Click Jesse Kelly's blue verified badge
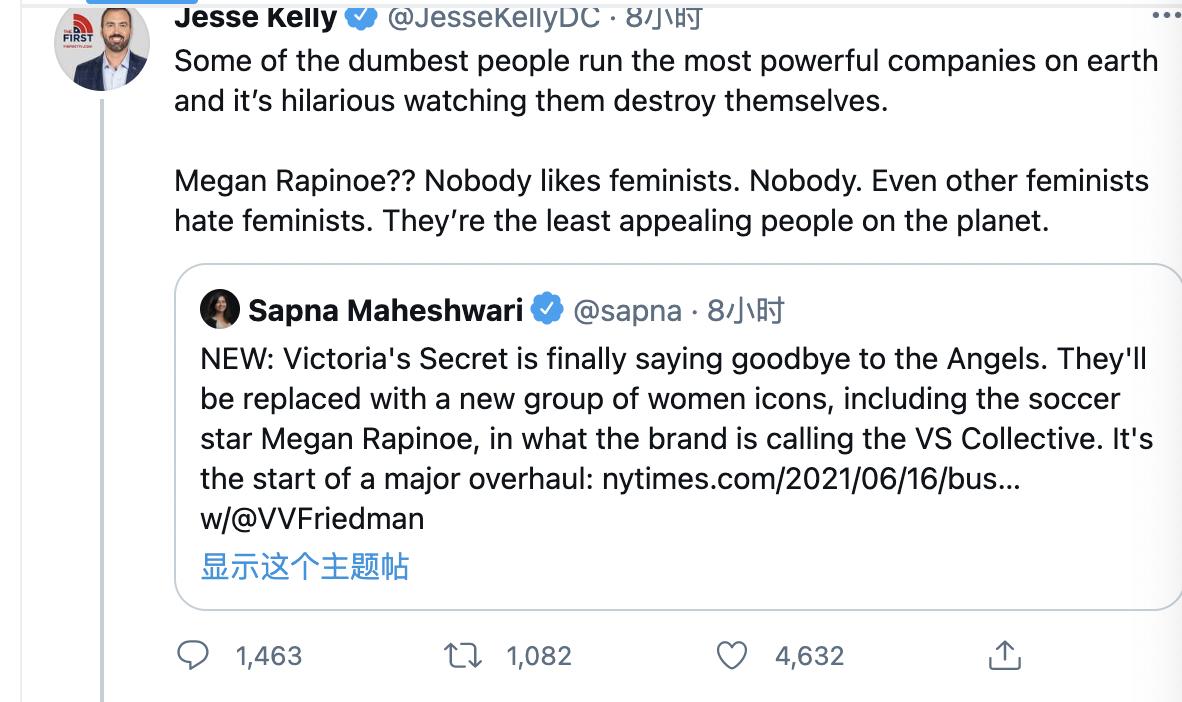1182x702 pixels. point(361,16)
